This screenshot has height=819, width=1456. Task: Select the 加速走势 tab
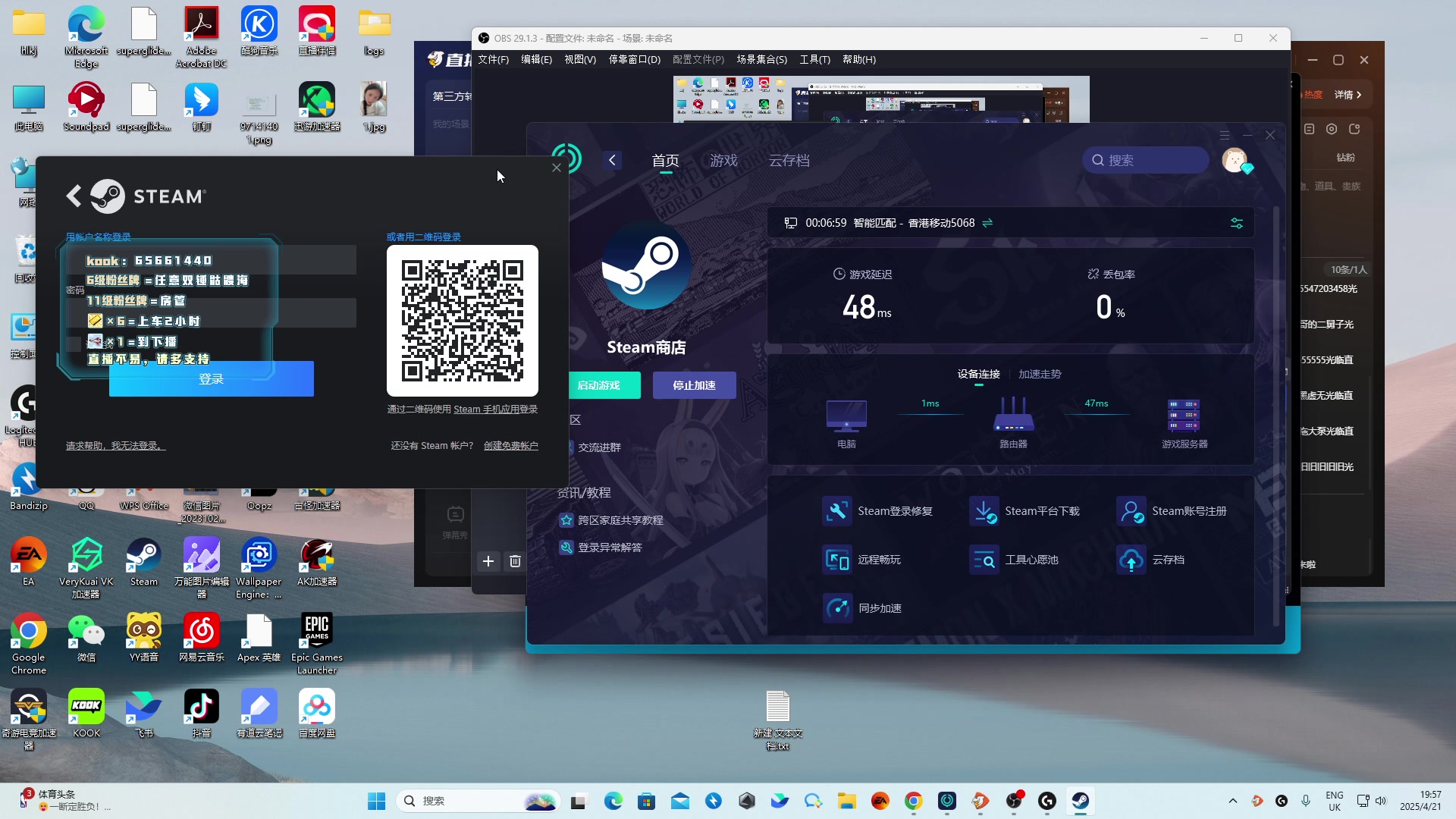pos(1040,374)
